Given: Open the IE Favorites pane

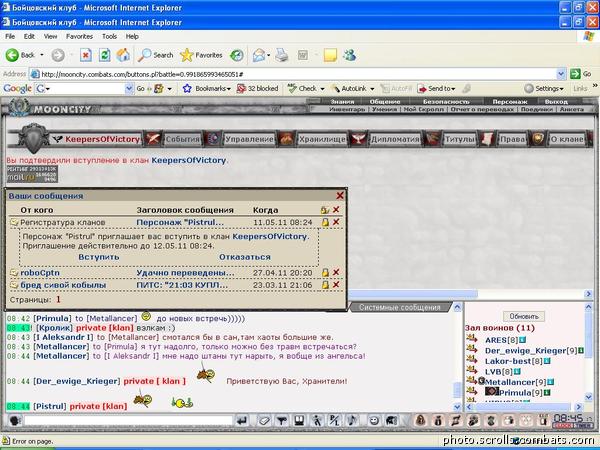Looking at the screenshot, I should 202,55.
